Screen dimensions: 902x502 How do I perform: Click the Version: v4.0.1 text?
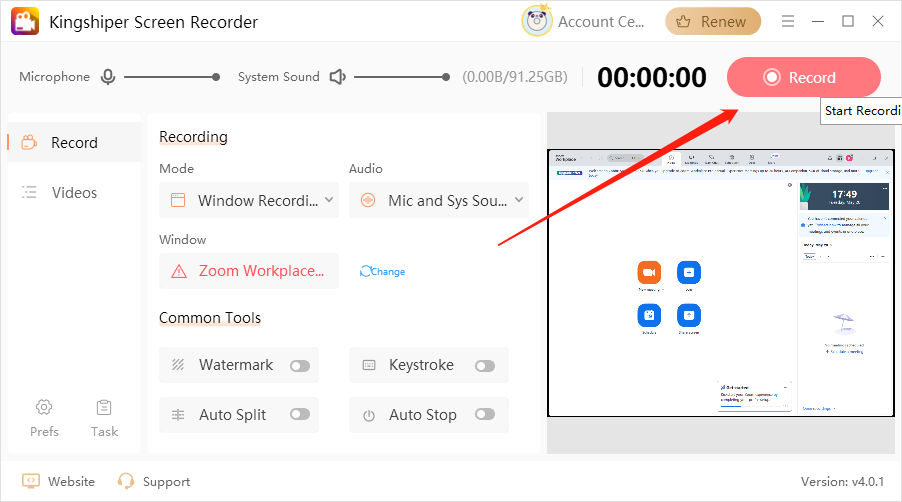[x=842, y=481]
